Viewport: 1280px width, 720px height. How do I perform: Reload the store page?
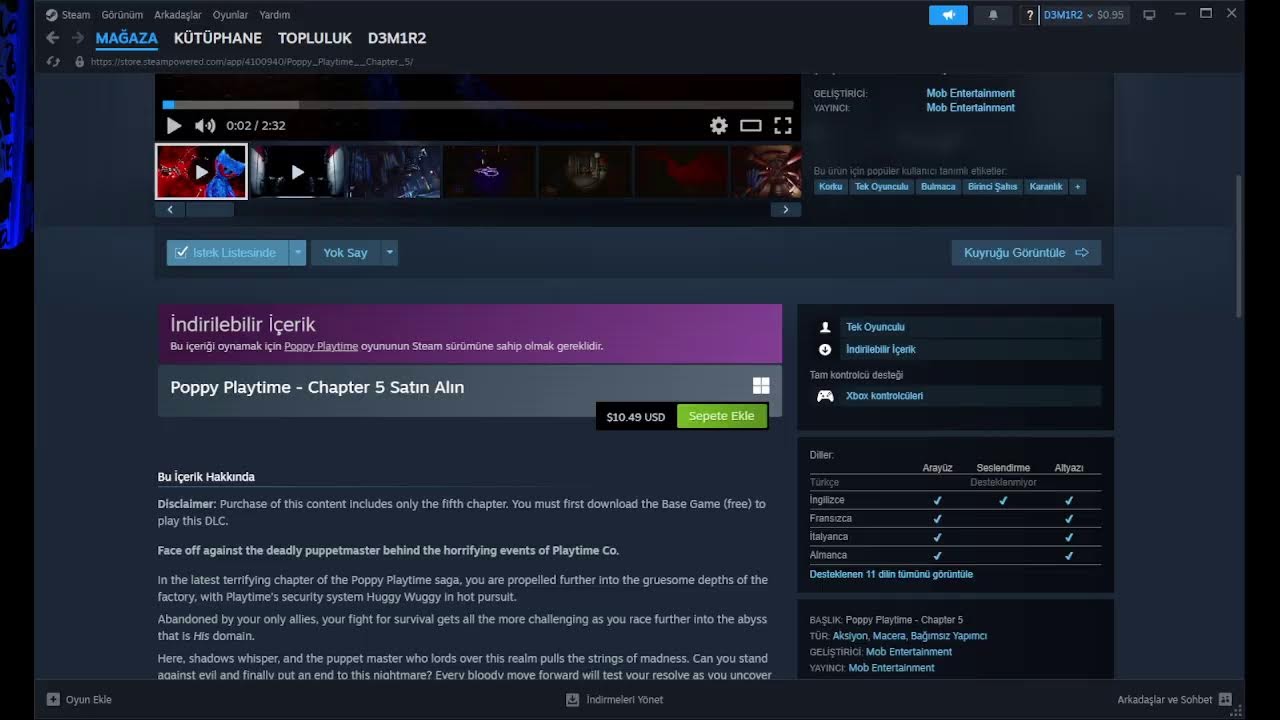(x=54, y=62)
